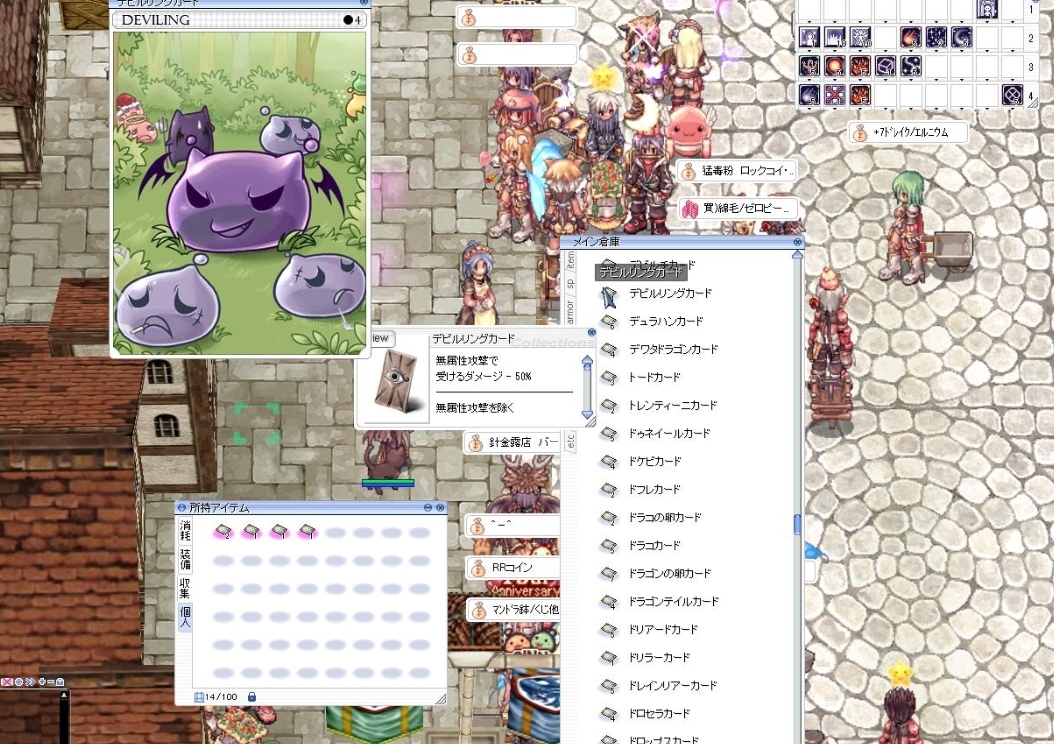This screenshot has height=744, width=1054.
Task: Click the Deviling card illustration
Action: (x=239, y=192)
